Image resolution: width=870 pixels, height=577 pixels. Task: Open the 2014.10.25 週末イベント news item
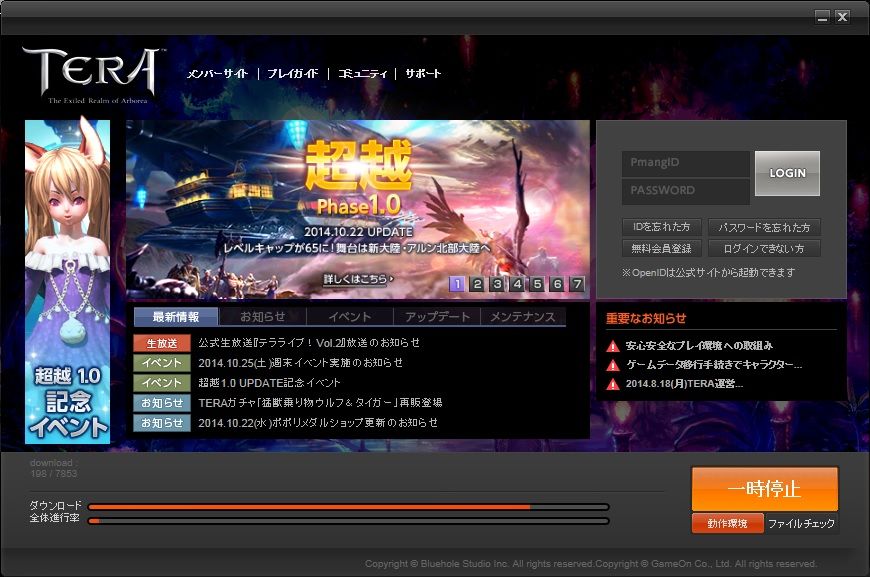coord(301,363)
